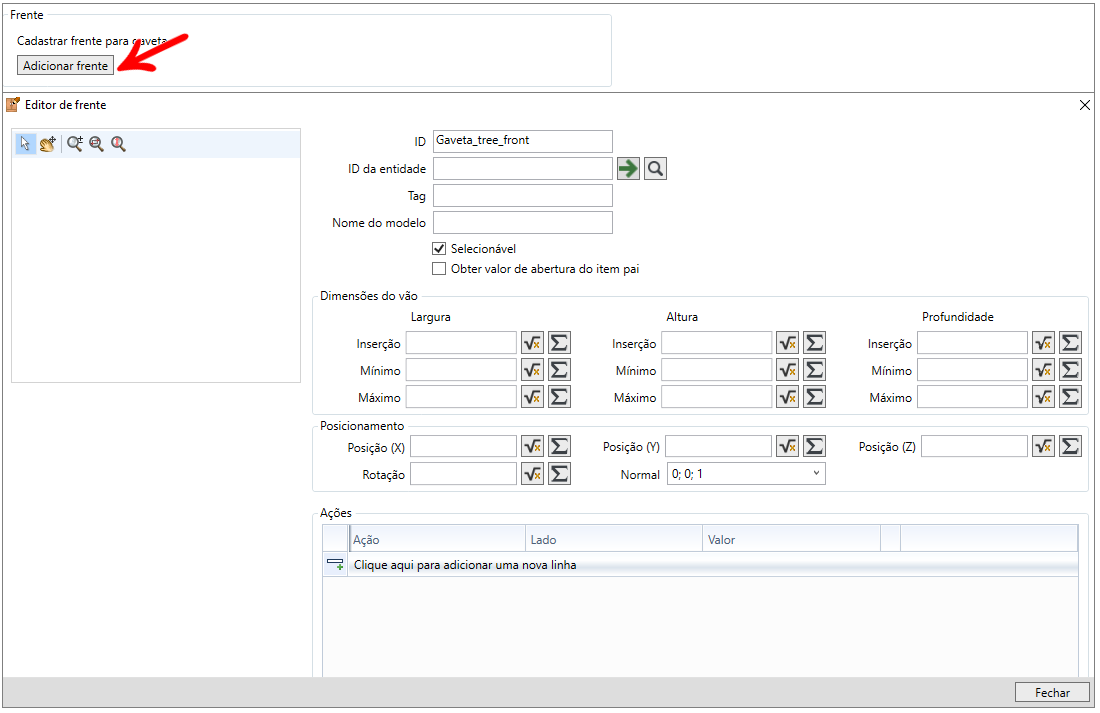Open formula editor for Profundidade Mínimo
Screen dimensions: 1100x713
click(1044, 370)
